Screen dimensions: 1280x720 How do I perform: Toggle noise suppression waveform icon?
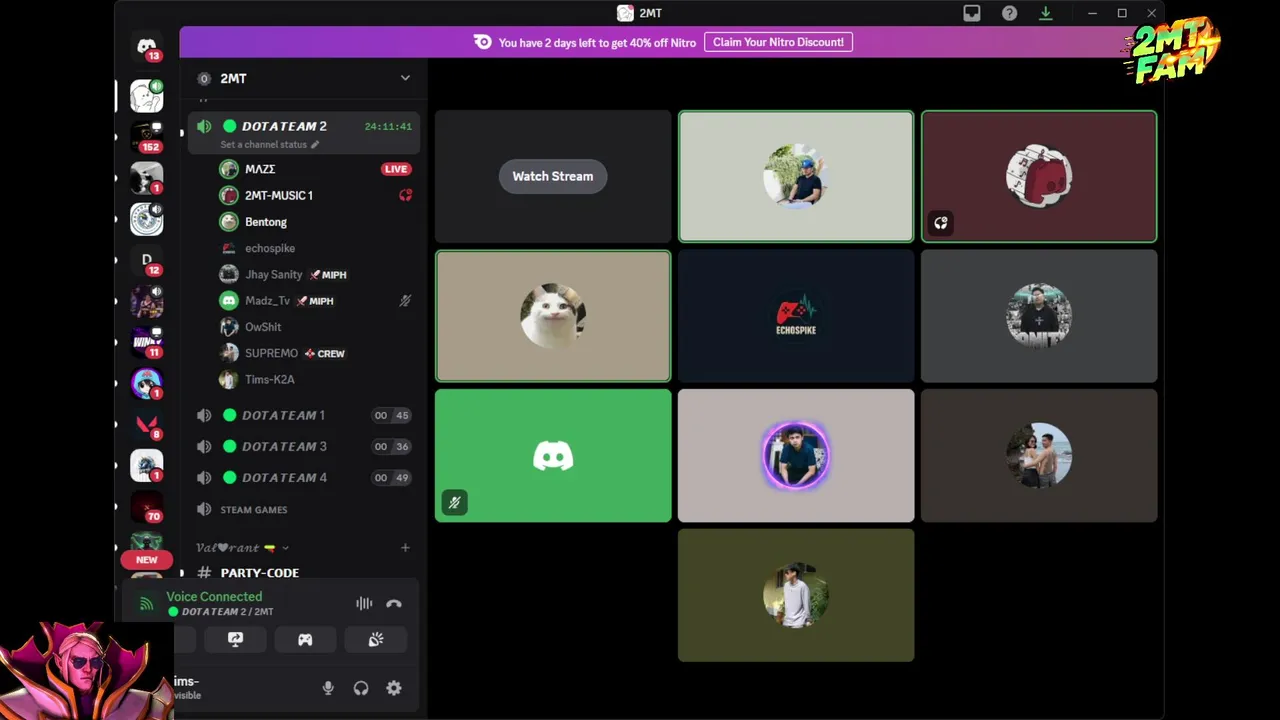click(364, 604)
